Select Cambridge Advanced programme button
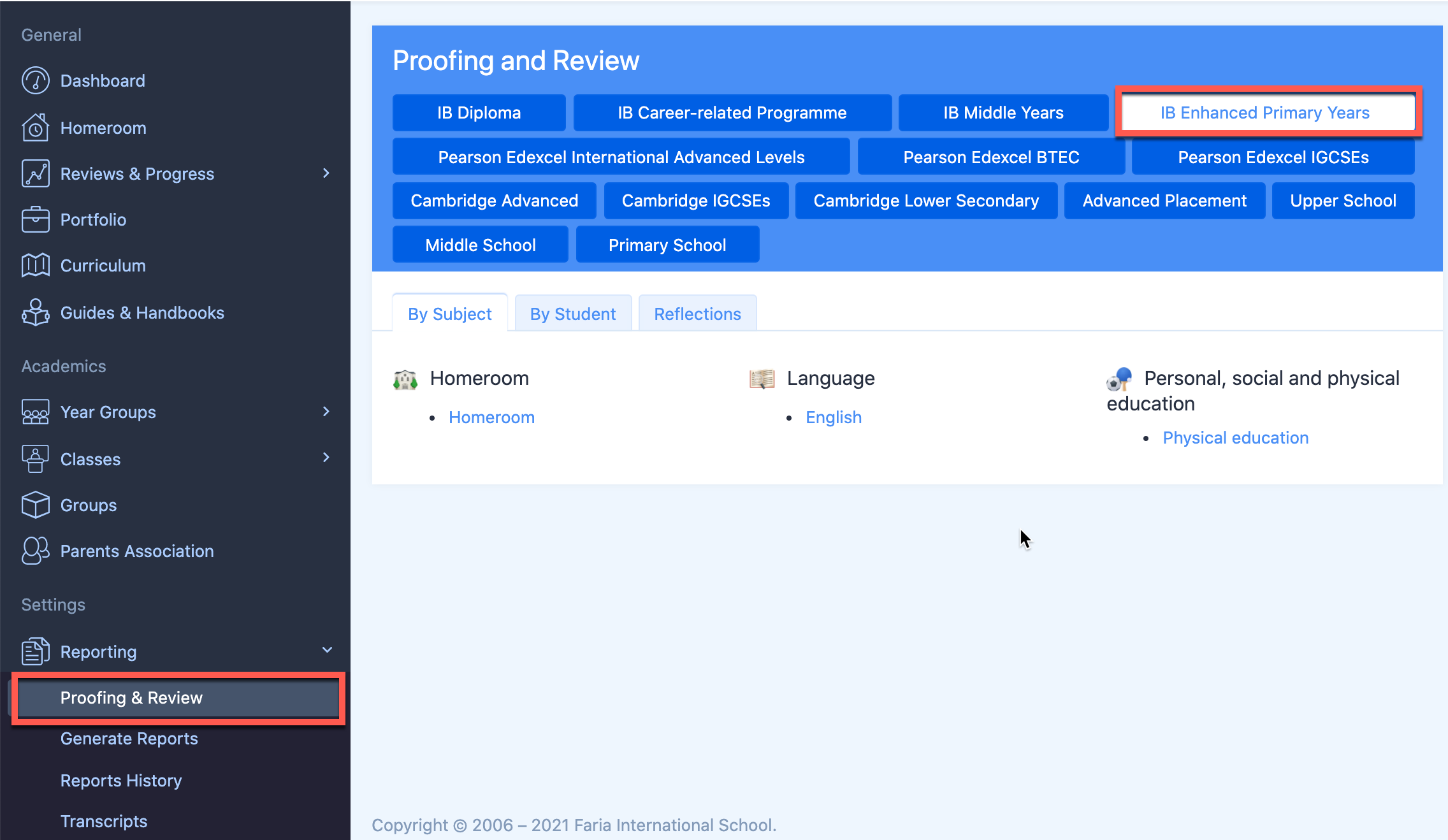 495,201
